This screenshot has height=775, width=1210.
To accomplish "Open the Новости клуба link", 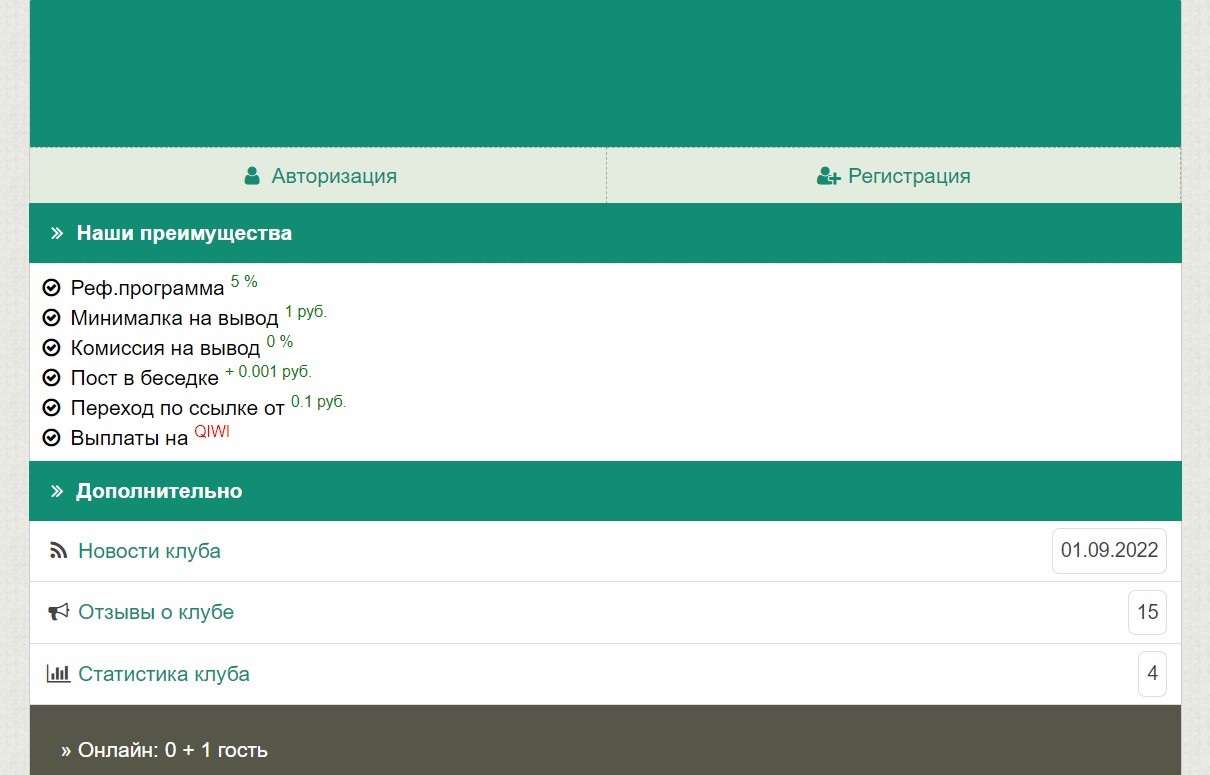I will coord(149,551).
